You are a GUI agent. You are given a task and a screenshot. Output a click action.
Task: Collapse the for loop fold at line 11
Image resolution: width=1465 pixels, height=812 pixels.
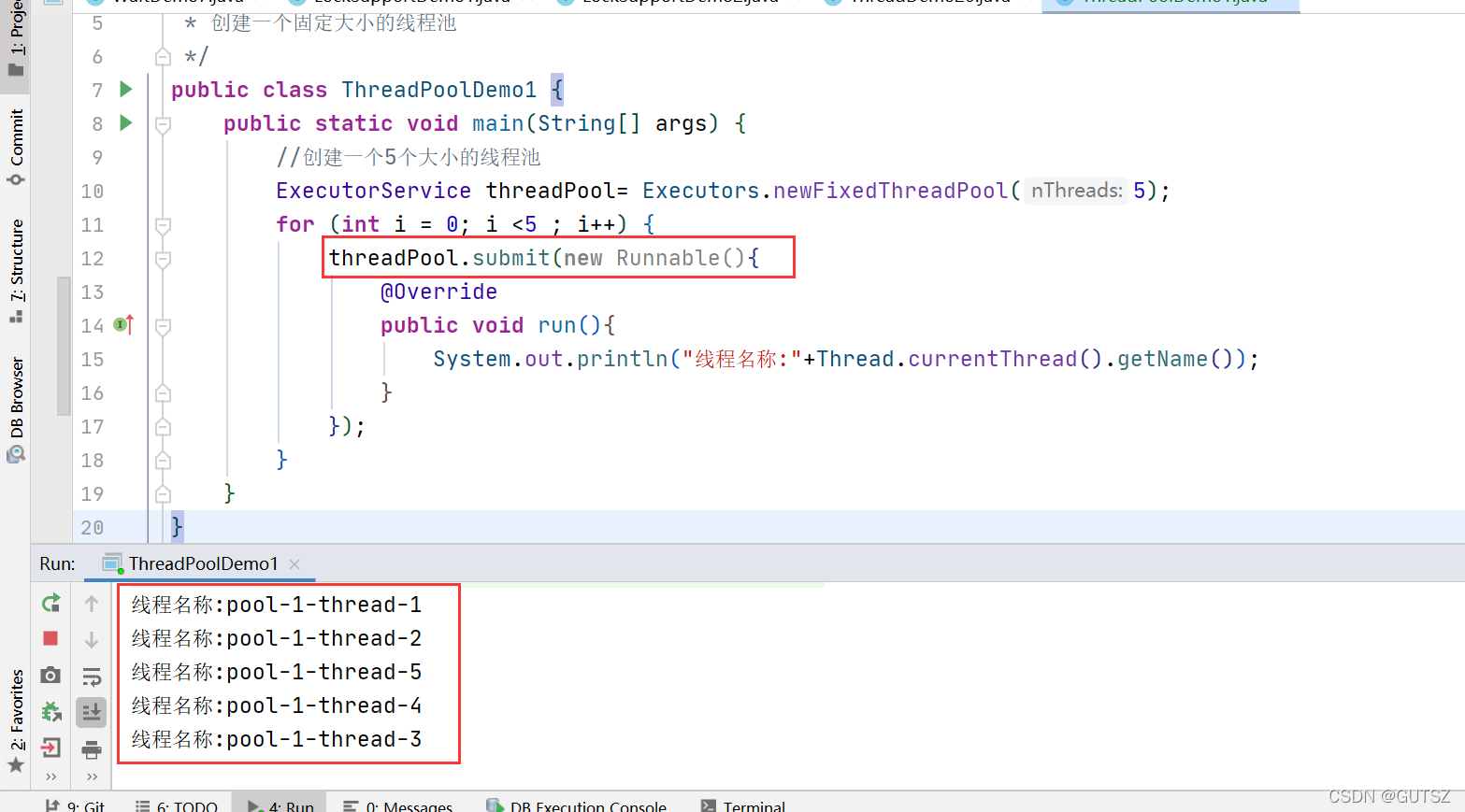point(163,225)
